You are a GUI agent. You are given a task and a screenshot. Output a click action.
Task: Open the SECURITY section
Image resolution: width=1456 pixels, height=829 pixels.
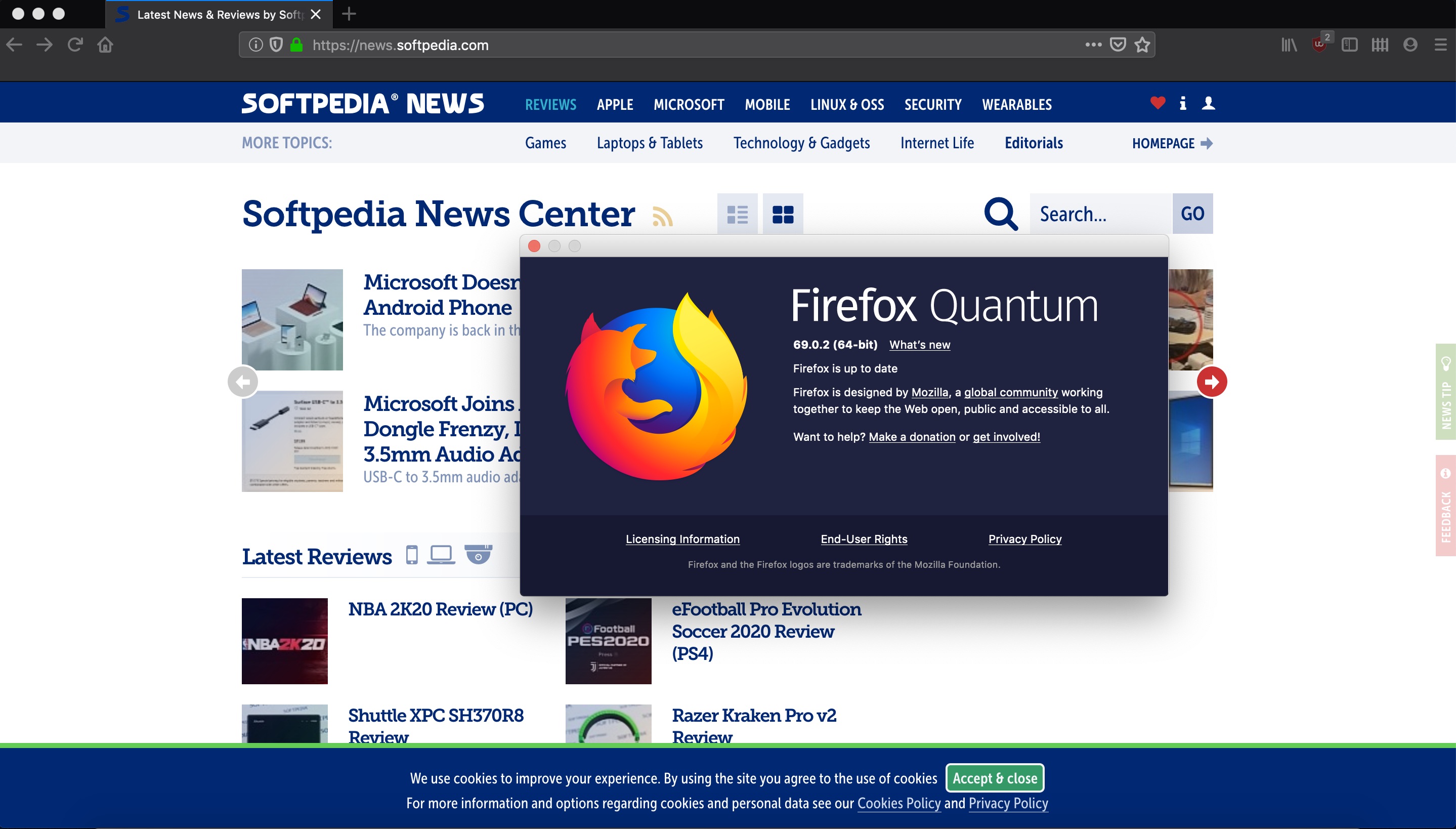[933, 105]
